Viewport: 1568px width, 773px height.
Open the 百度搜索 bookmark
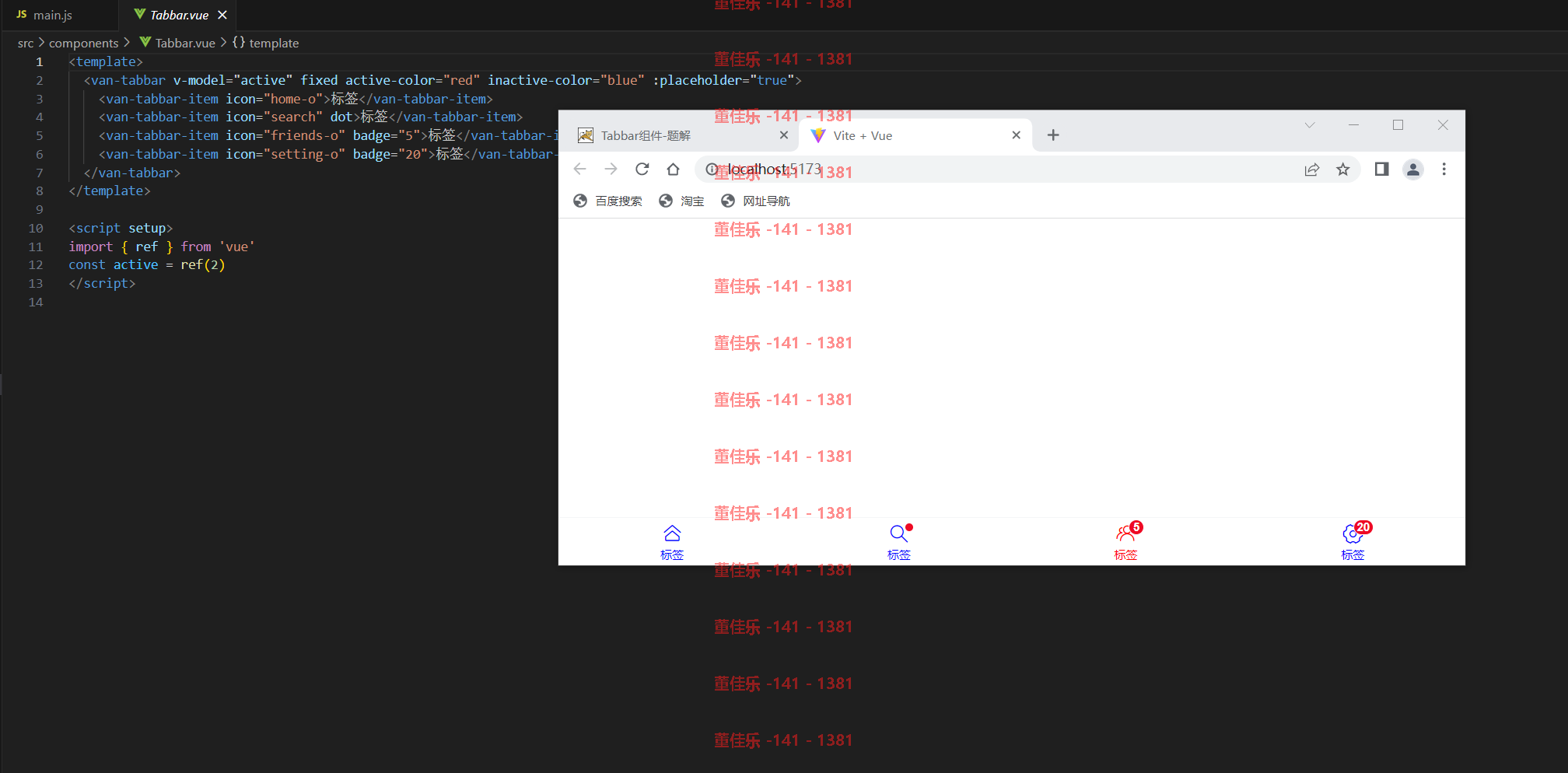click(607, 201)
